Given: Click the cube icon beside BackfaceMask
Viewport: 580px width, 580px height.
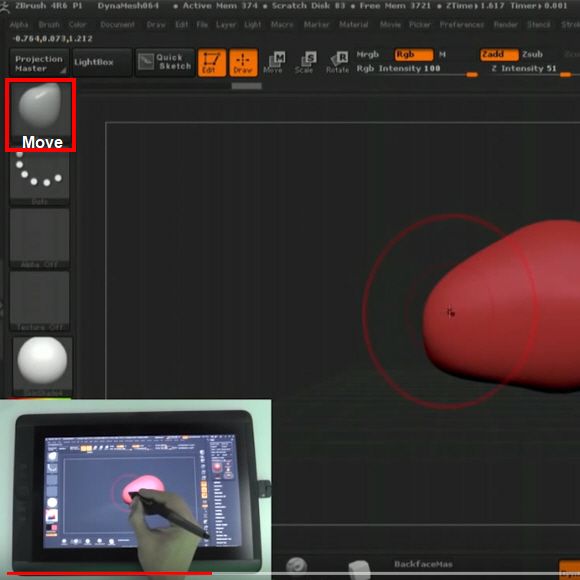Looking at the screenshot, I should click(360, 569).
